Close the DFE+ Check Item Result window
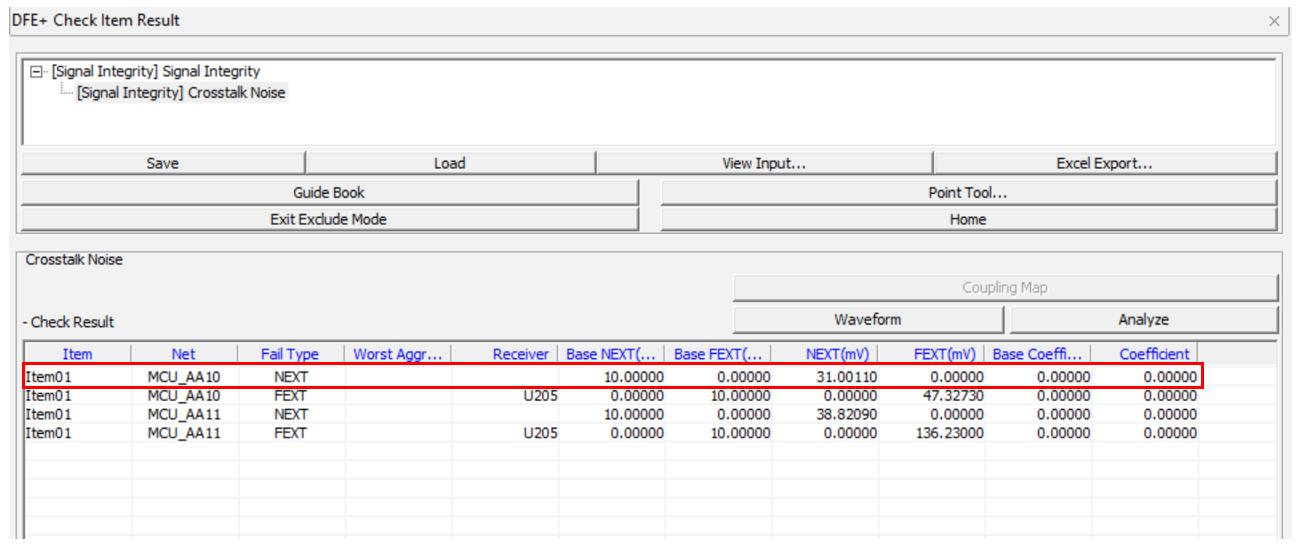This screenshot has width=1298, height=549. (1274, 21)
